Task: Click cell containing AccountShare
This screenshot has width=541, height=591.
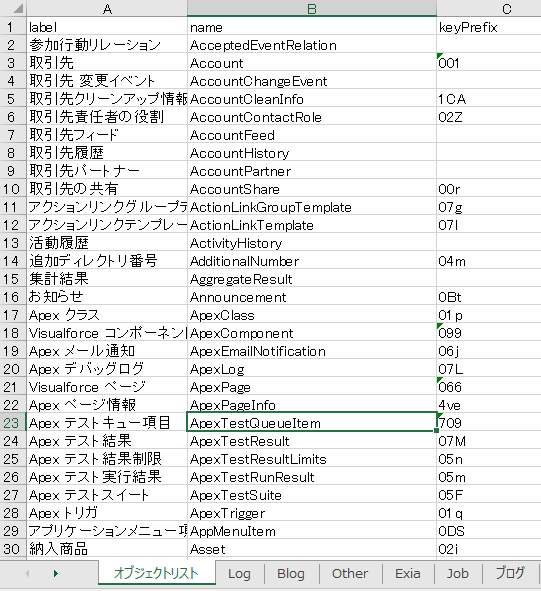Action: click(312, 189)
